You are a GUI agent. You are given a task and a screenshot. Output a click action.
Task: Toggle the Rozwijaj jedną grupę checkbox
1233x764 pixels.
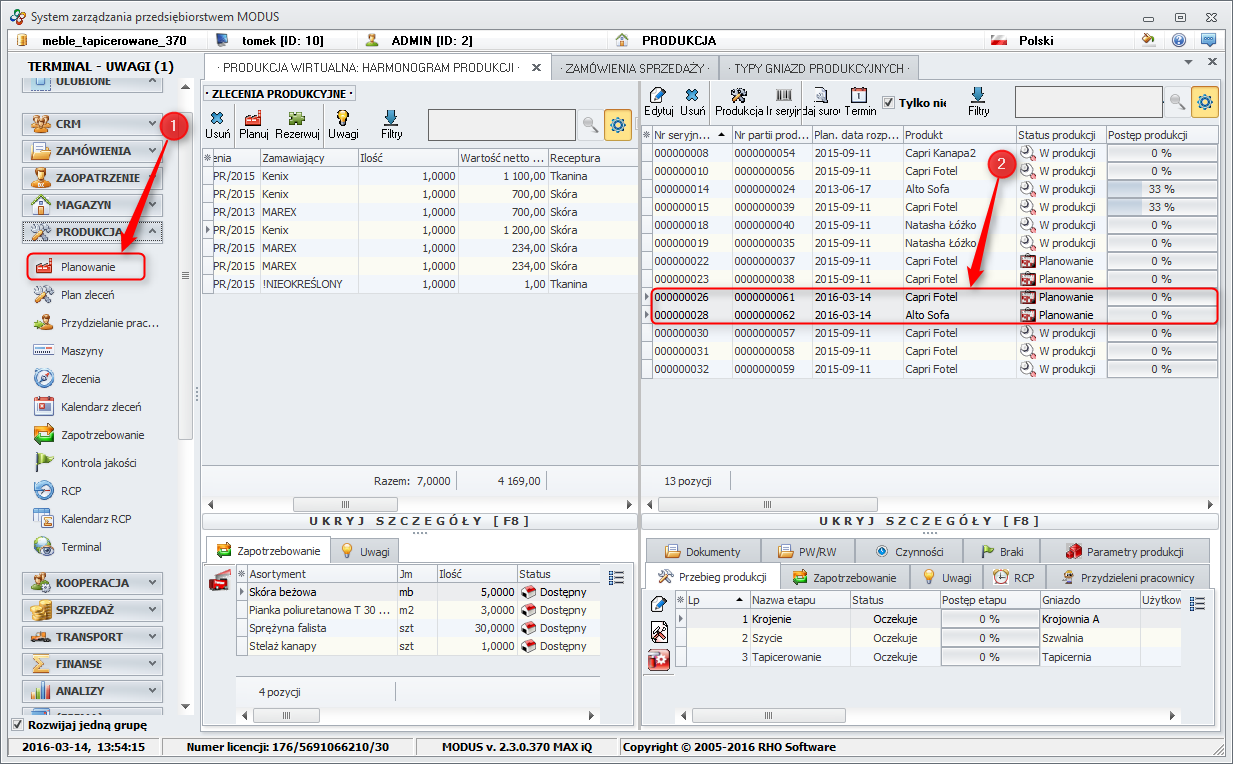click(x=17, y=725)
